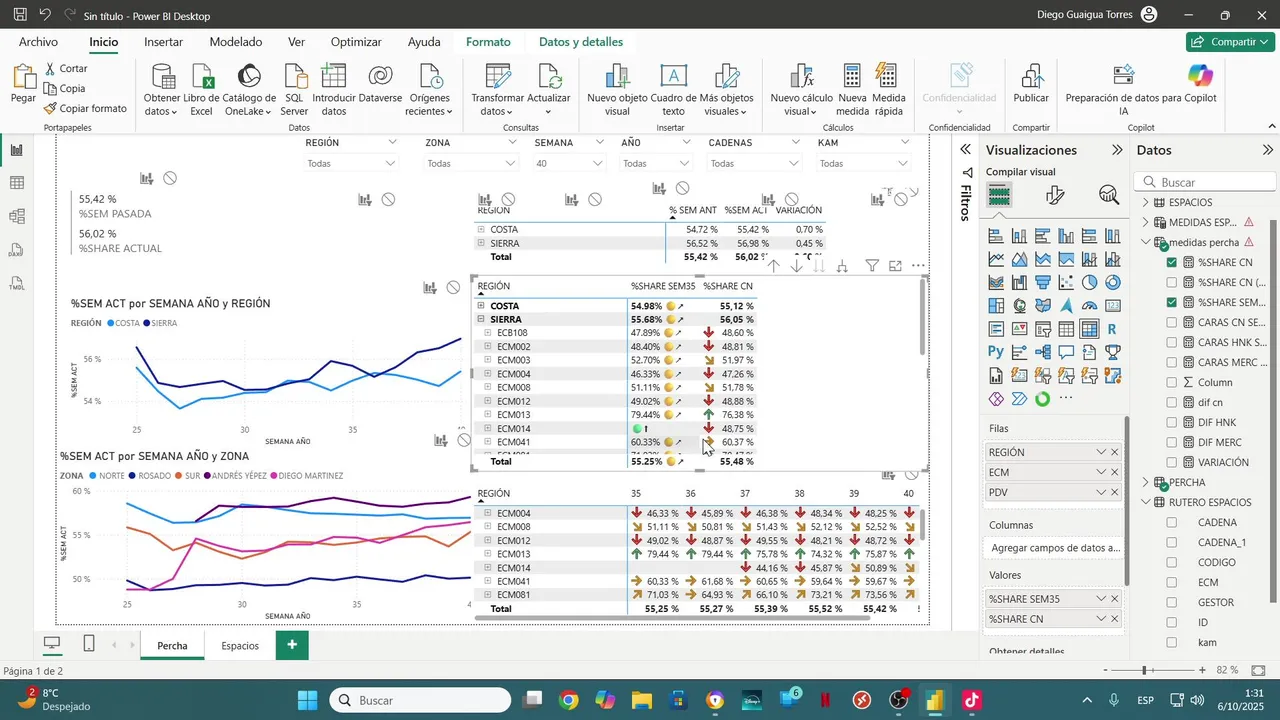Screen dimensions: 1280x720
Task: Remove REGIÓN field from Filas
Action: coord(1115,452)
